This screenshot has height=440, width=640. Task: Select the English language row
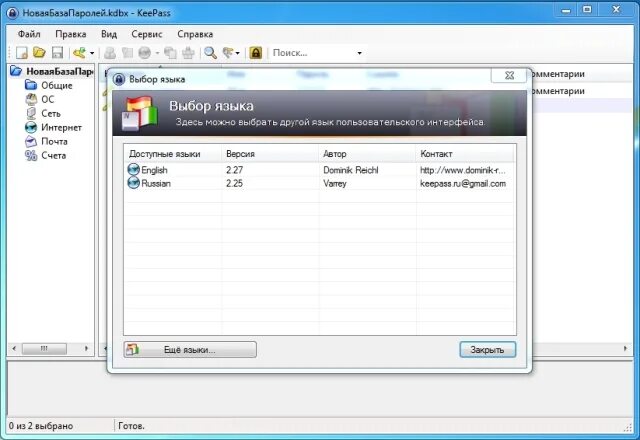coord(319,170)
